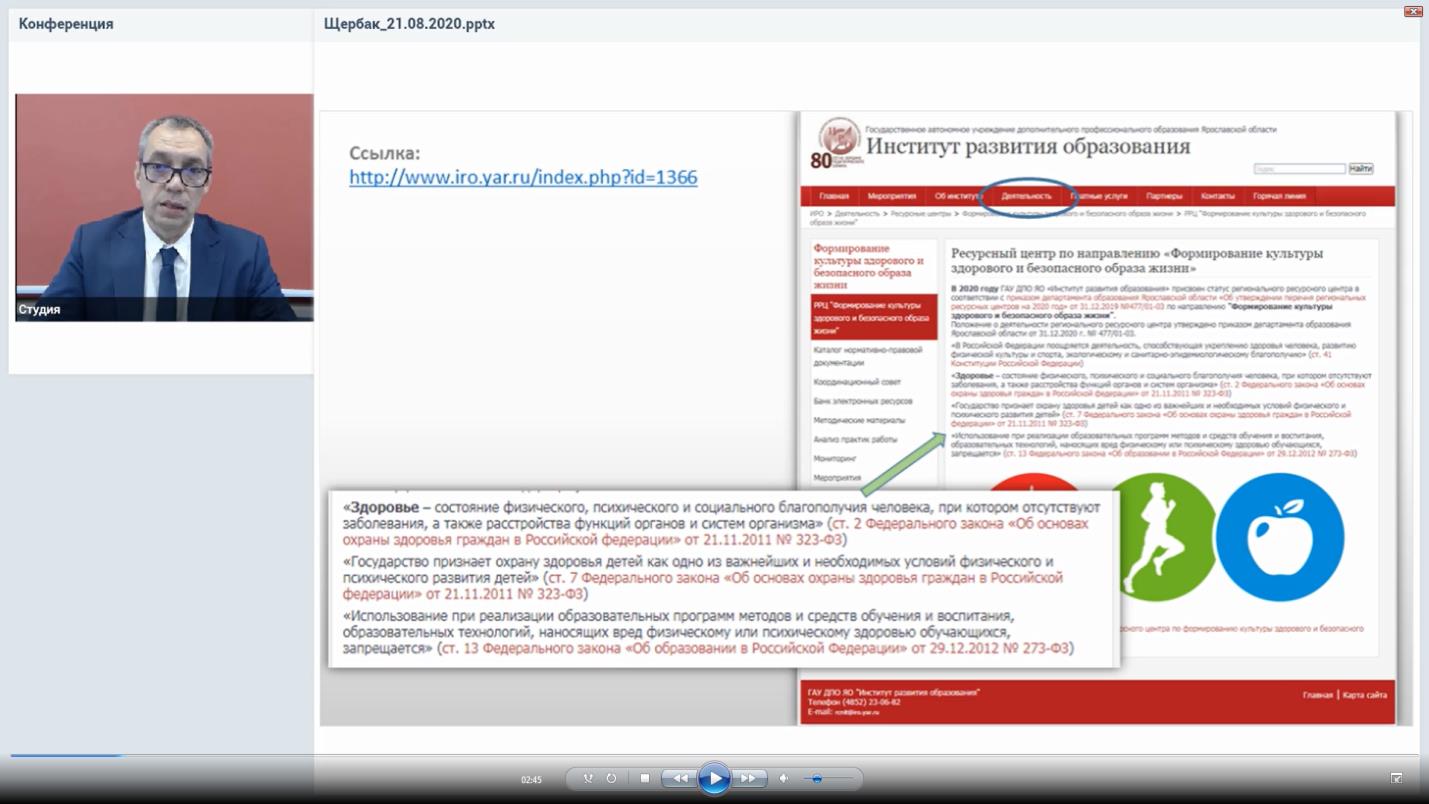1429x804 pixels.
Task: Click the institute 80-year logo emblem
Action: coord(839,144)
